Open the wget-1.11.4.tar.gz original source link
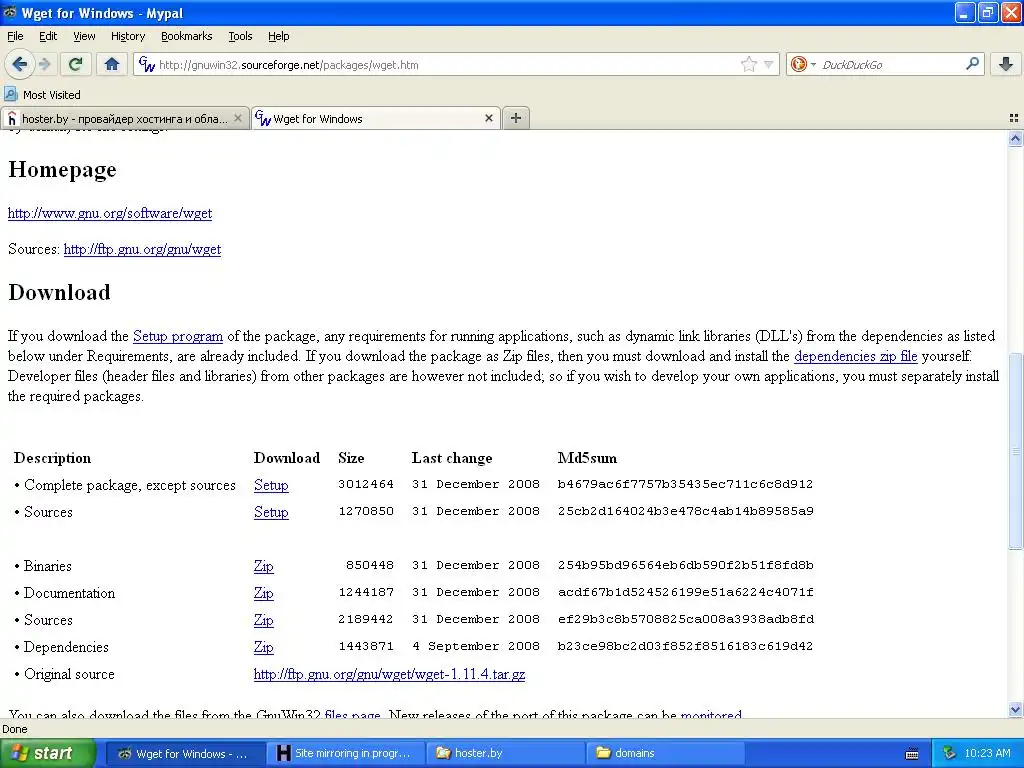Screen dimensions: 1024x768 pos(389,674)
